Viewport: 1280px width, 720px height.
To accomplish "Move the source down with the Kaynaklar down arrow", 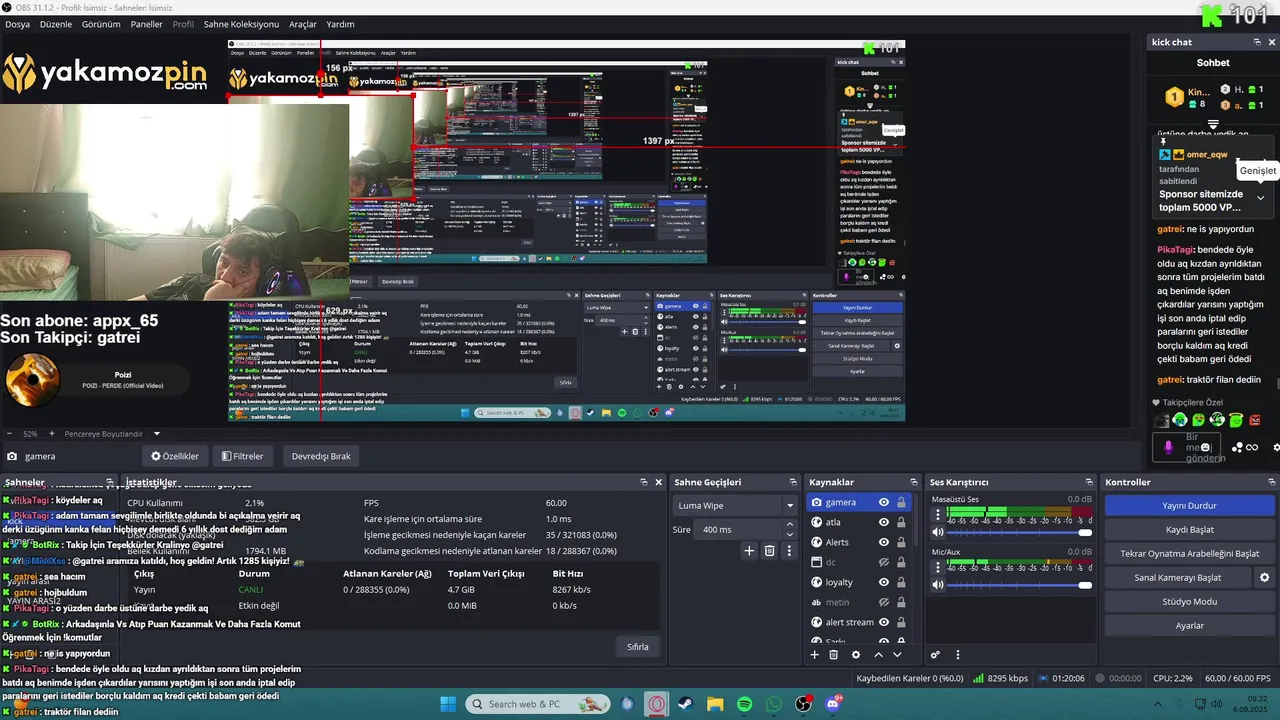I will tap(897, 655).
